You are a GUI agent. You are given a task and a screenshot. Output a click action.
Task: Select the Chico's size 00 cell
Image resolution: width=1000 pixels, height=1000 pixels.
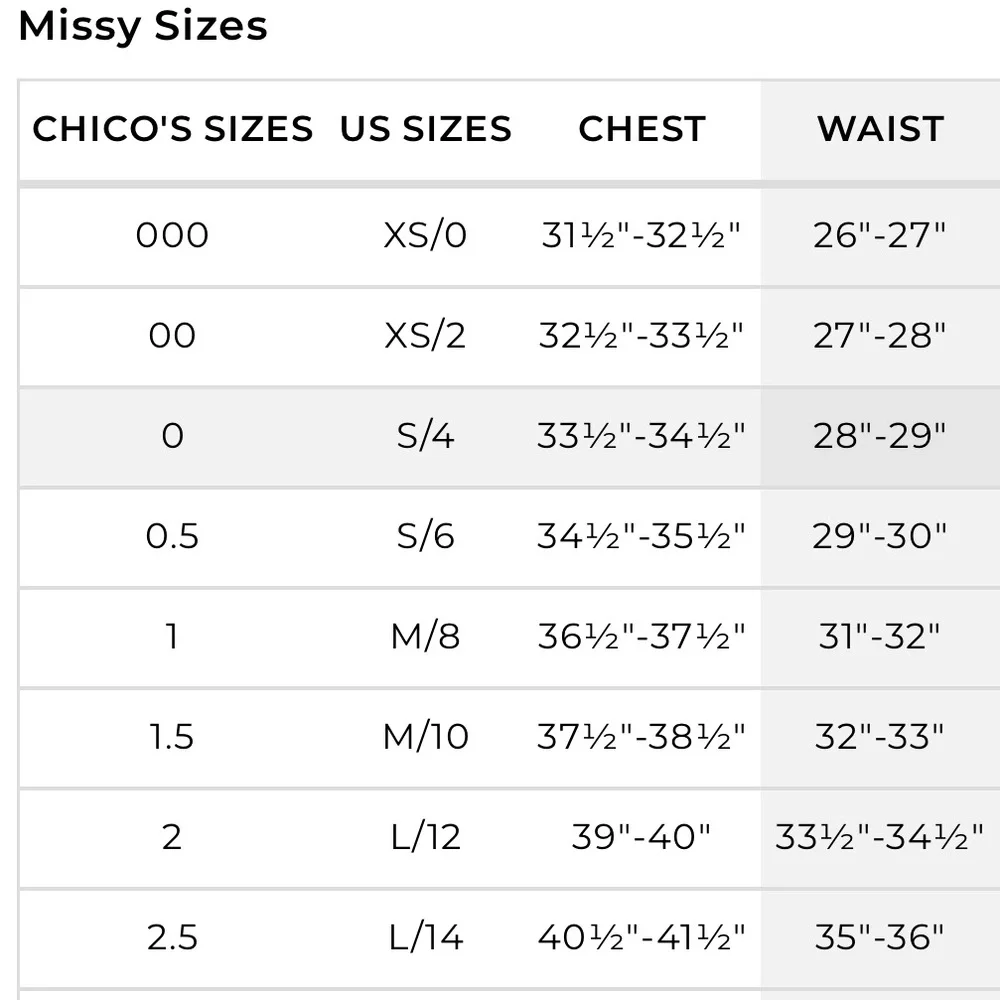point(172,336)
